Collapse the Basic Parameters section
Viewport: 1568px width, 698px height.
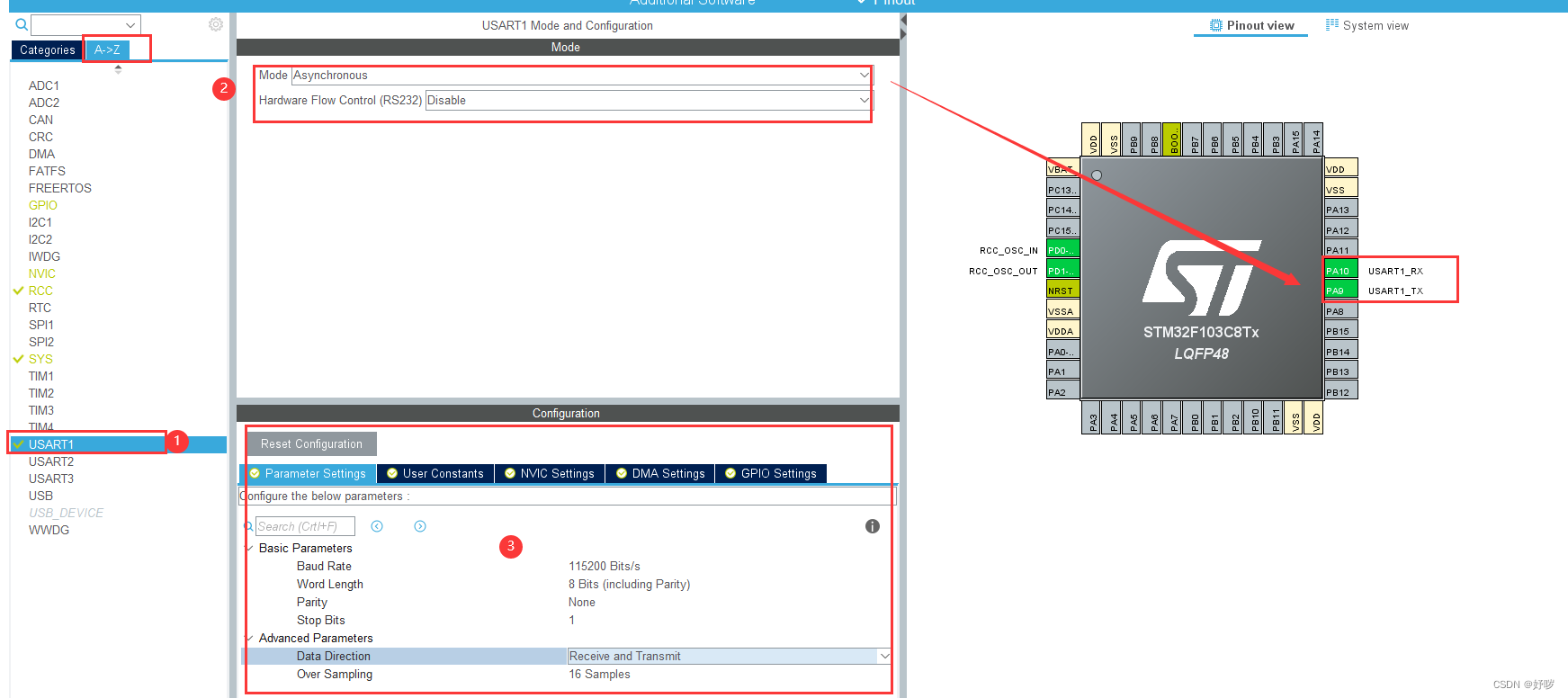(249, 548)
